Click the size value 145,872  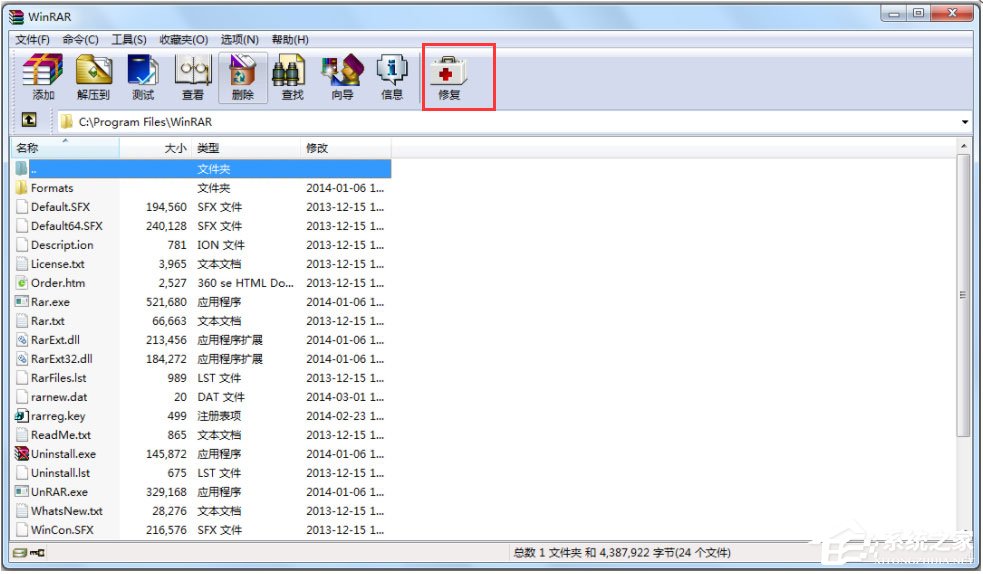pos(166,454)
